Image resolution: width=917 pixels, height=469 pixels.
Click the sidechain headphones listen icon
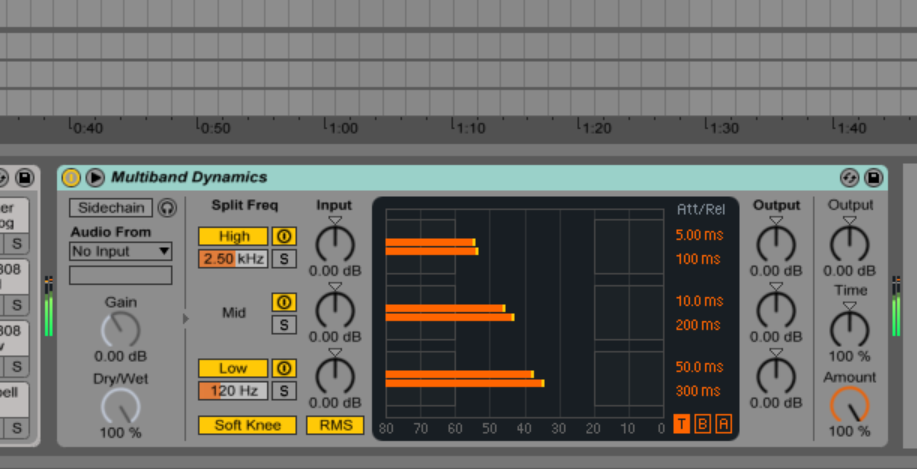tap(167, 208)
